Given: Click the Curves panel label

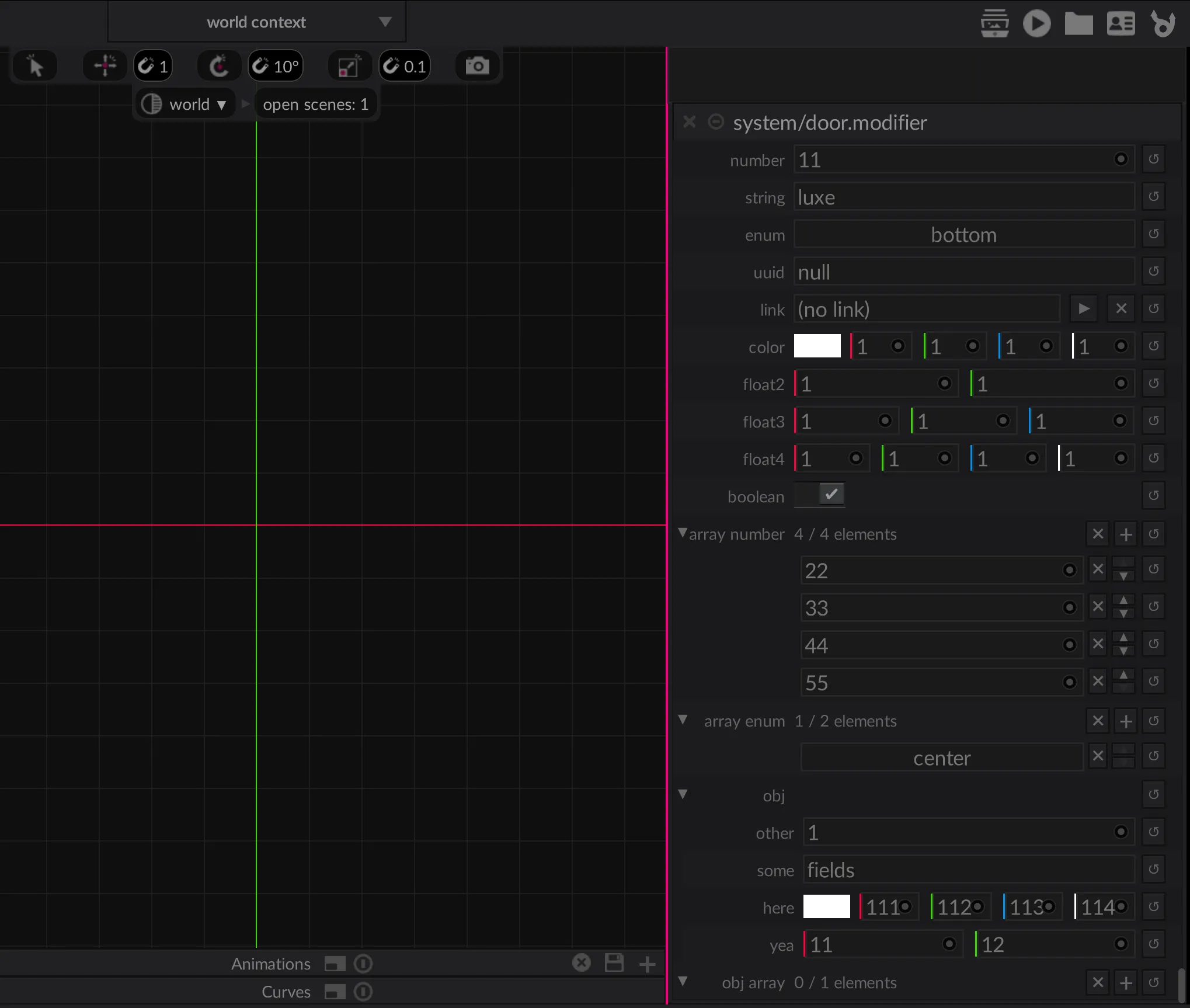Looking at the screenshot, I should pos(286,992).
